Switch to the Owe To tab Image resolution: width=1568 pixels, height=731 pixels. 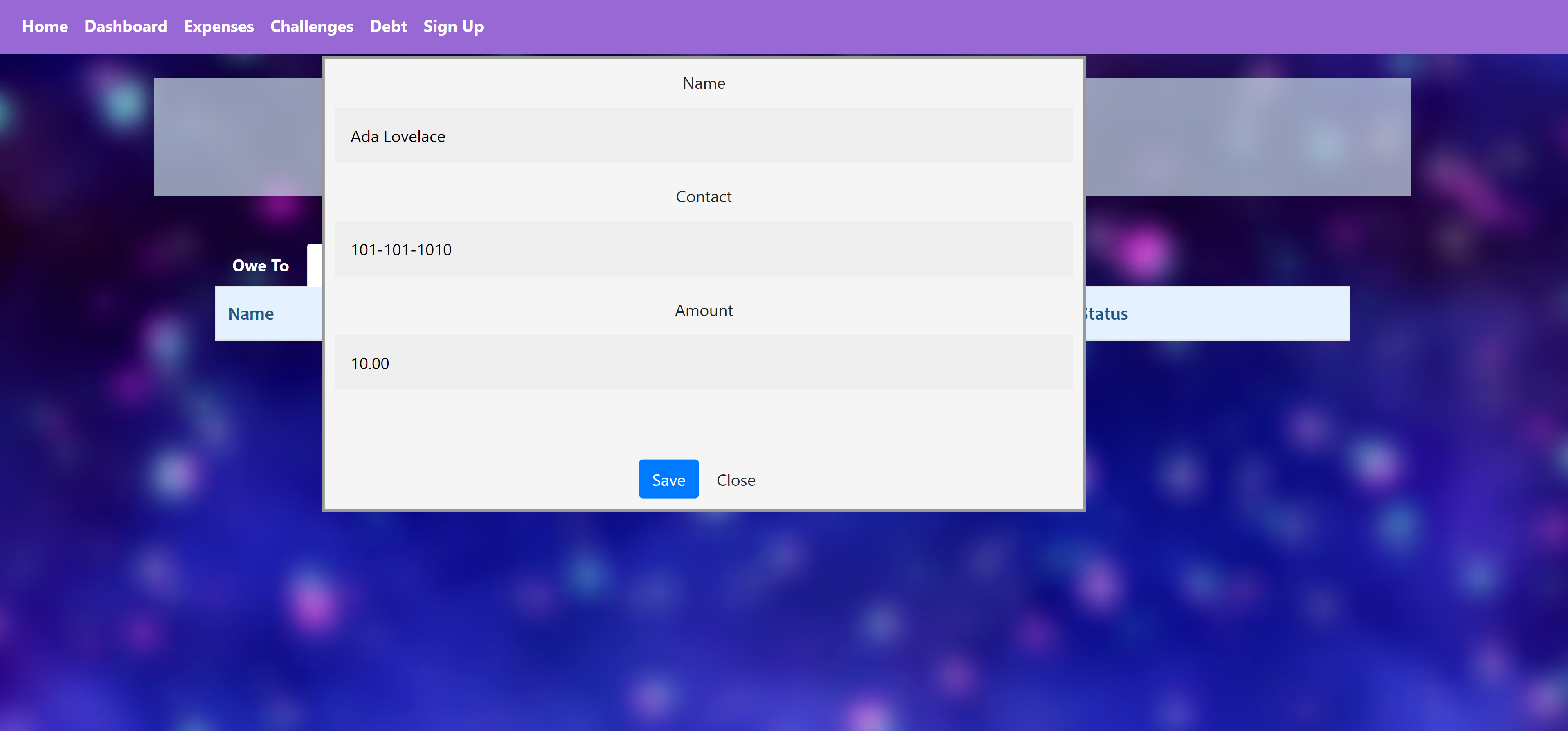(260, 266)
